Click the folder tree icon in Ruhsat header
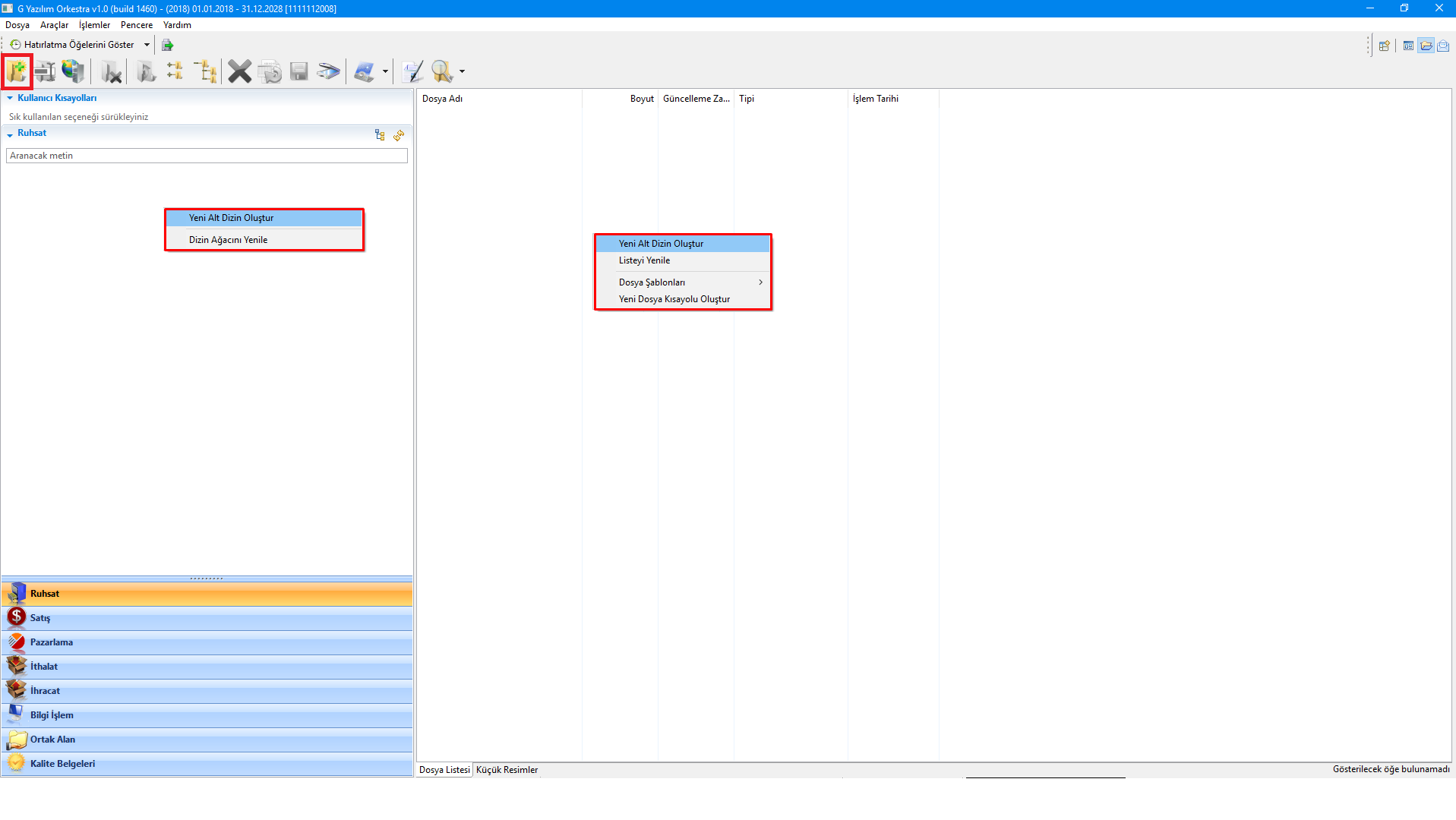Screen dimensions: 1456x820 (x=380, y=135)
